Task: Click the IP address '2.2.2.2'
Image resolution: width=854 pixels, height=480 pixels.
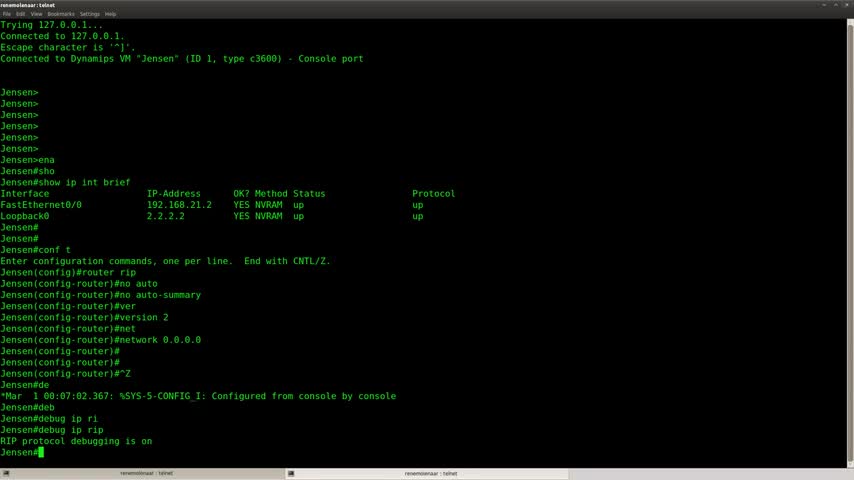Action: point(166,216)
